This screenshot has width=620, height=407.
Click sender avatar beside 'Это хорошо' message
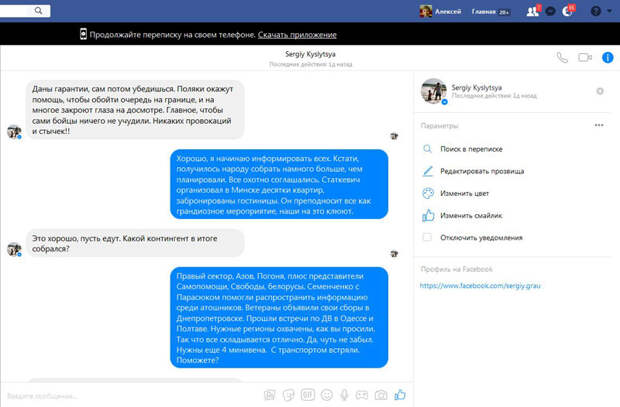click(x=14, y=249)
